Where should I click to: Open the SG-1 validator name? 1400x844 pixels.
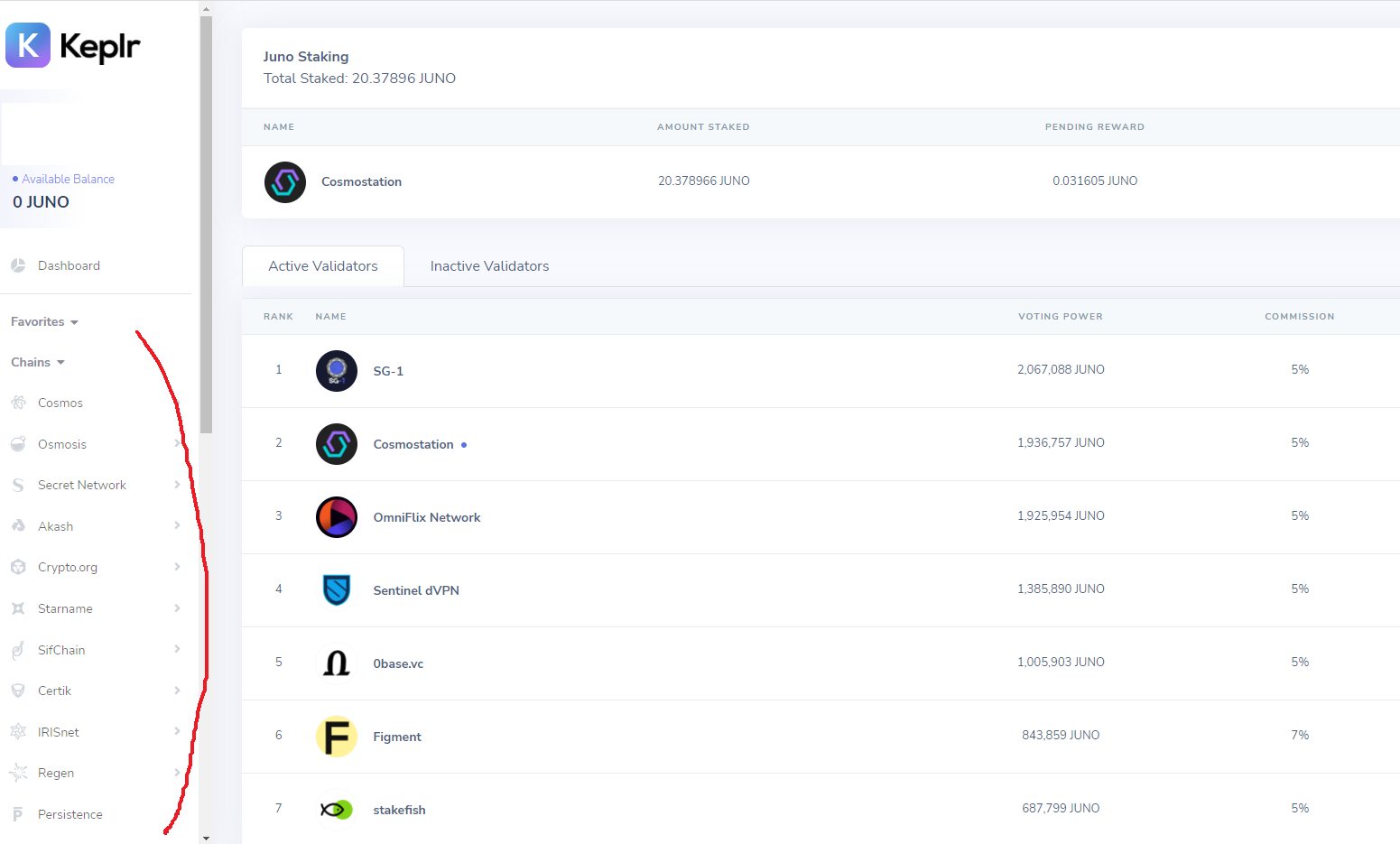click(388, 371)
